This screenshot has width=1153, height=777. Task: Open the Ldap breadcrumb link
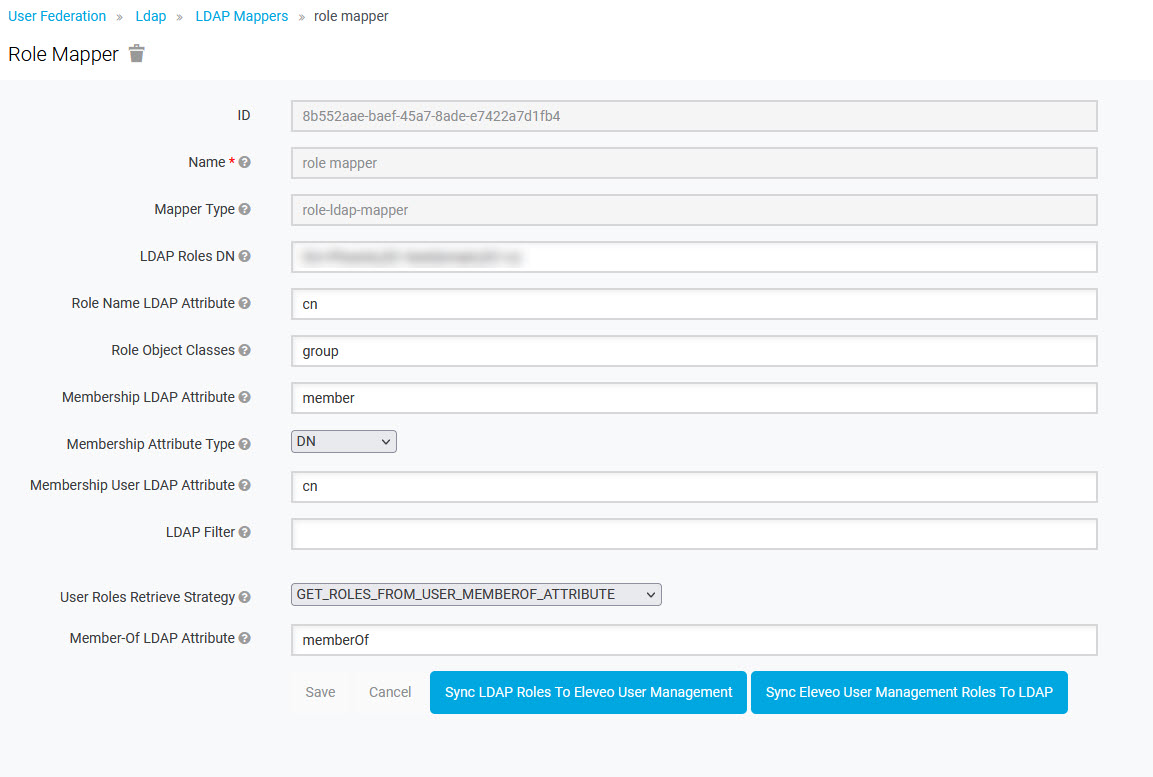[151, 16]
